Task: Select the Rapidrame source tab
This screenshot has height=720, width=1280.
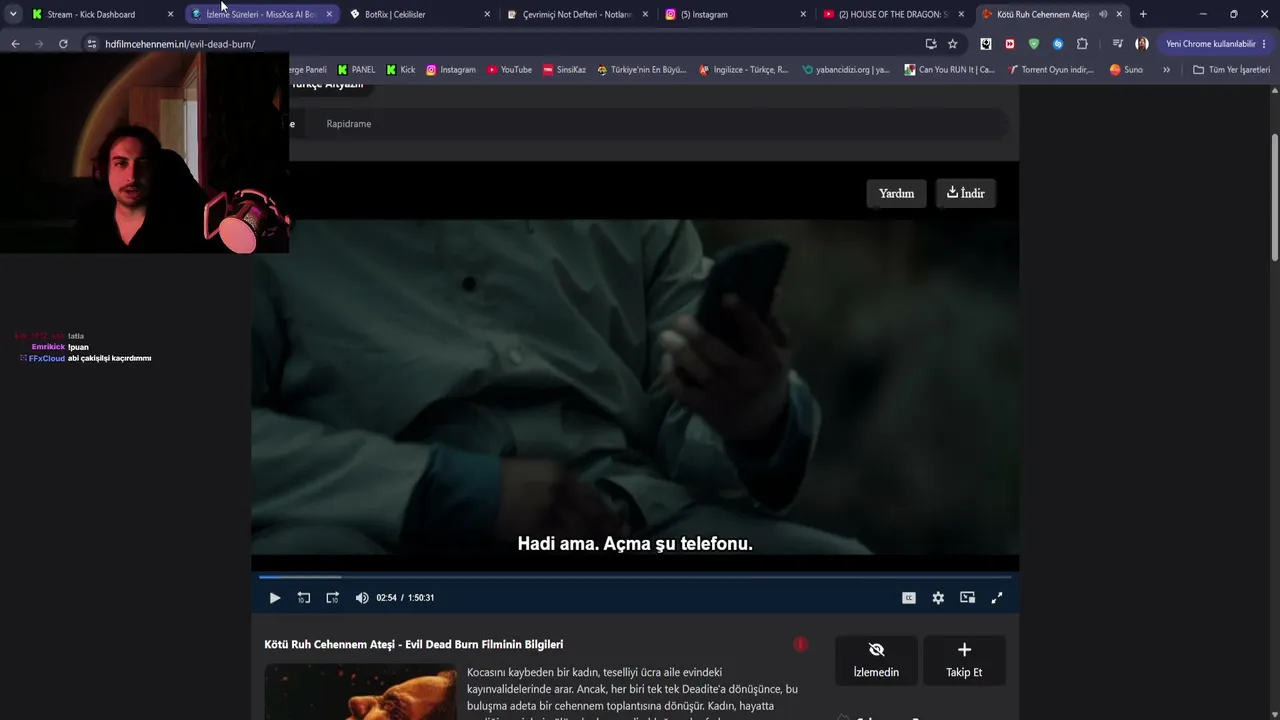Action: (349, 124)
